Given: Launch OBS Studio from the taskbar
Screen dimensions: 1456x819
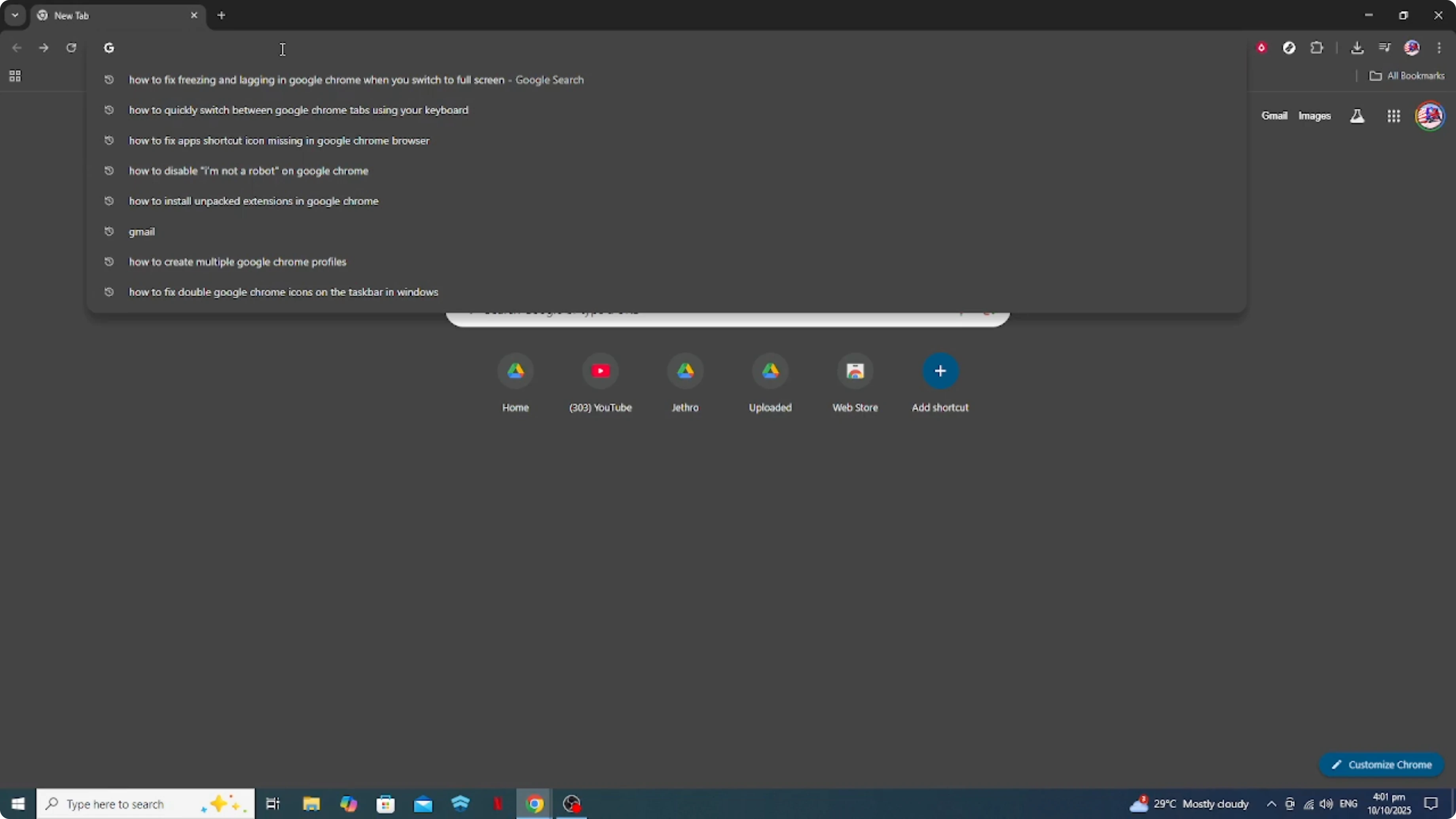Looking at the screenshot, I should pos(572,804).
